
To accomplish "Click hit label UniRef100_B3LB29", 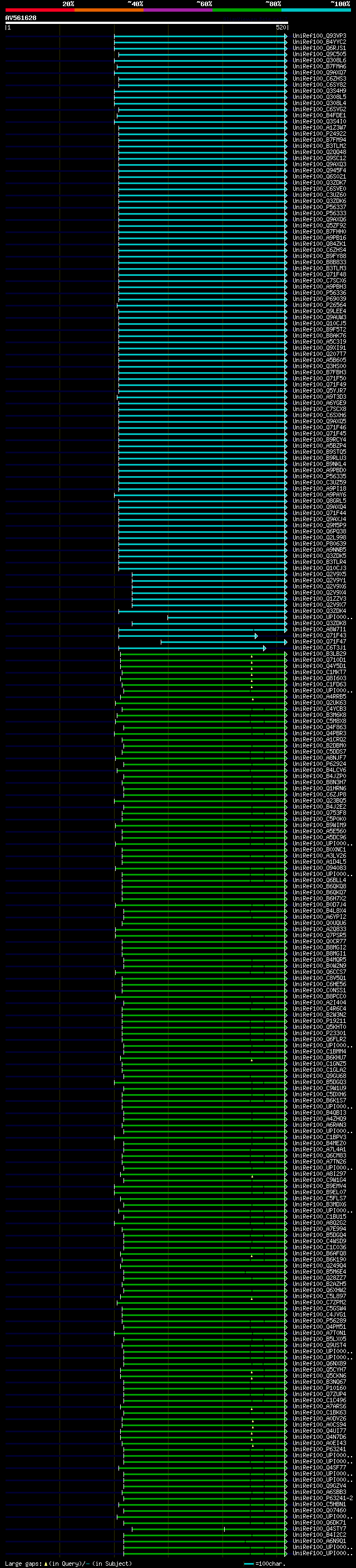I will (x=319, y=654).
